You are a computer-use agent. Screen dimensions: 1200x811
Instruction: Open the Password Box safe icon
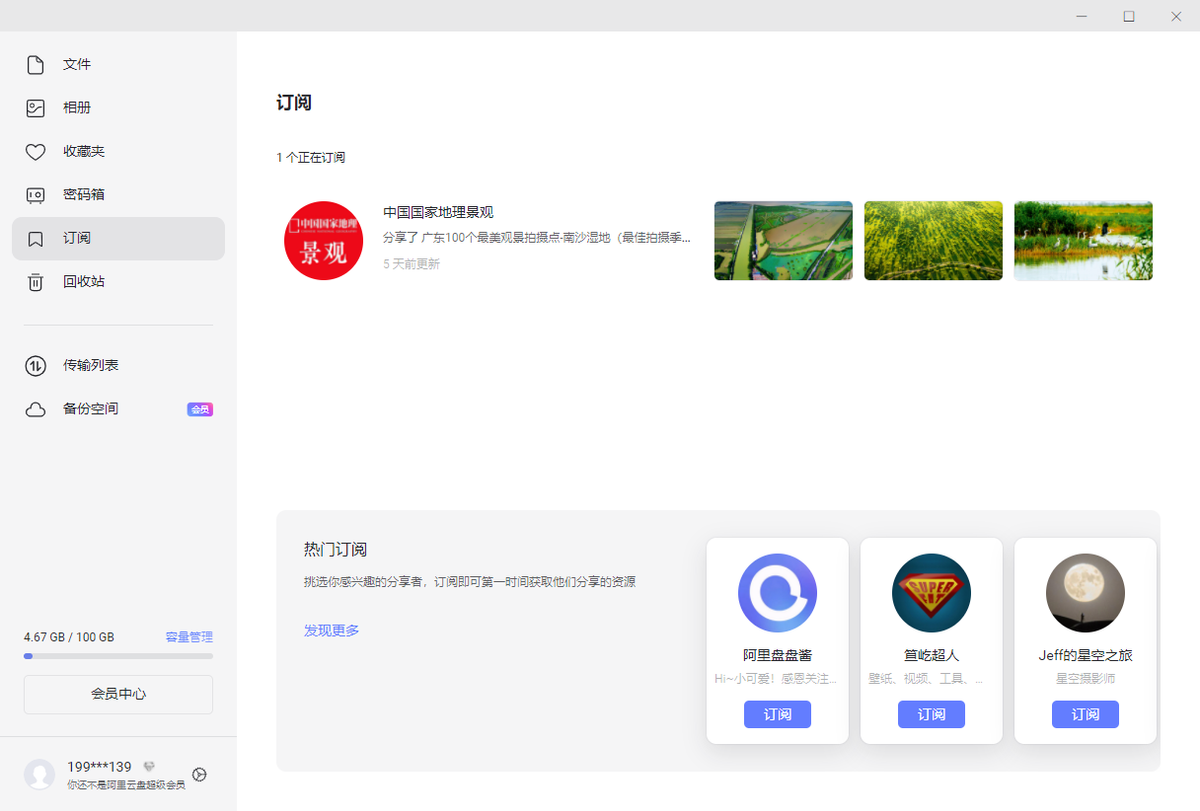[35, 195]
